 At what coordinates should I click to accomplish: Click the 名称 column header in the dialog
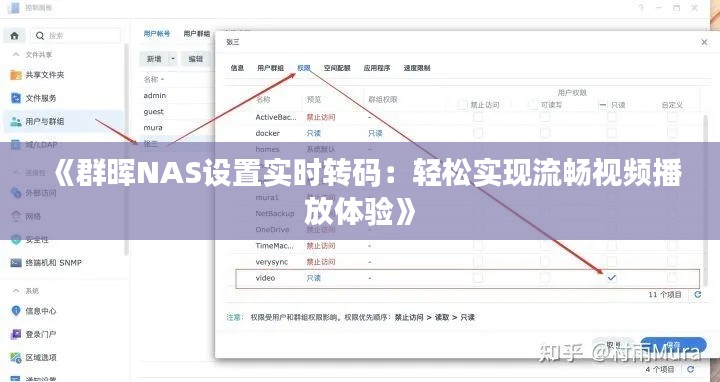coord(263,99)
